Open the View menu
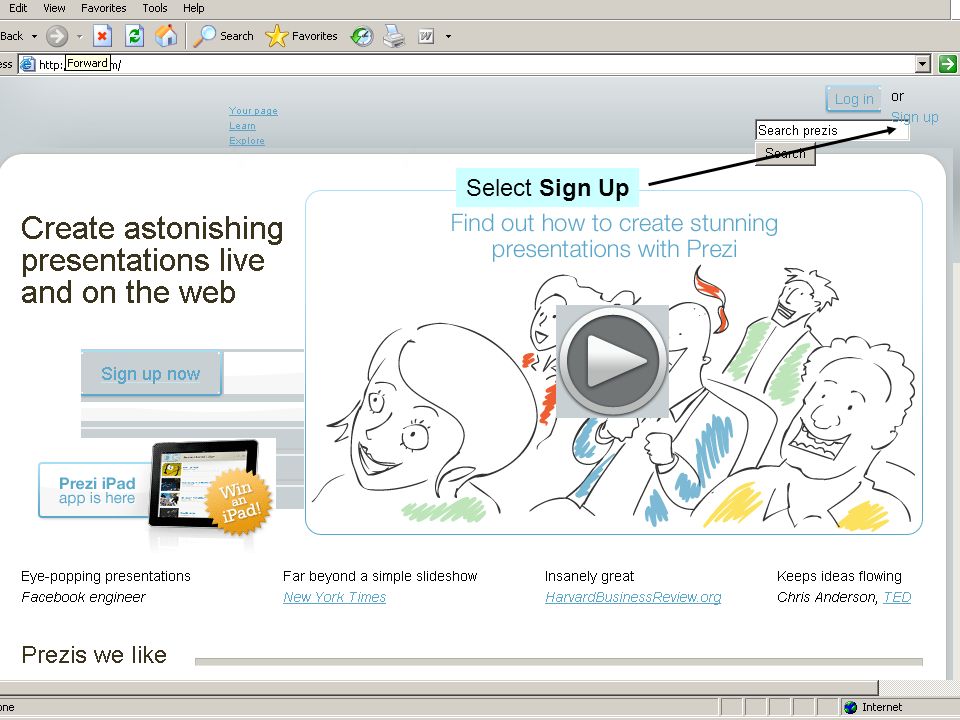This screenshot has height=720, width=960. [x=54, y=8]
